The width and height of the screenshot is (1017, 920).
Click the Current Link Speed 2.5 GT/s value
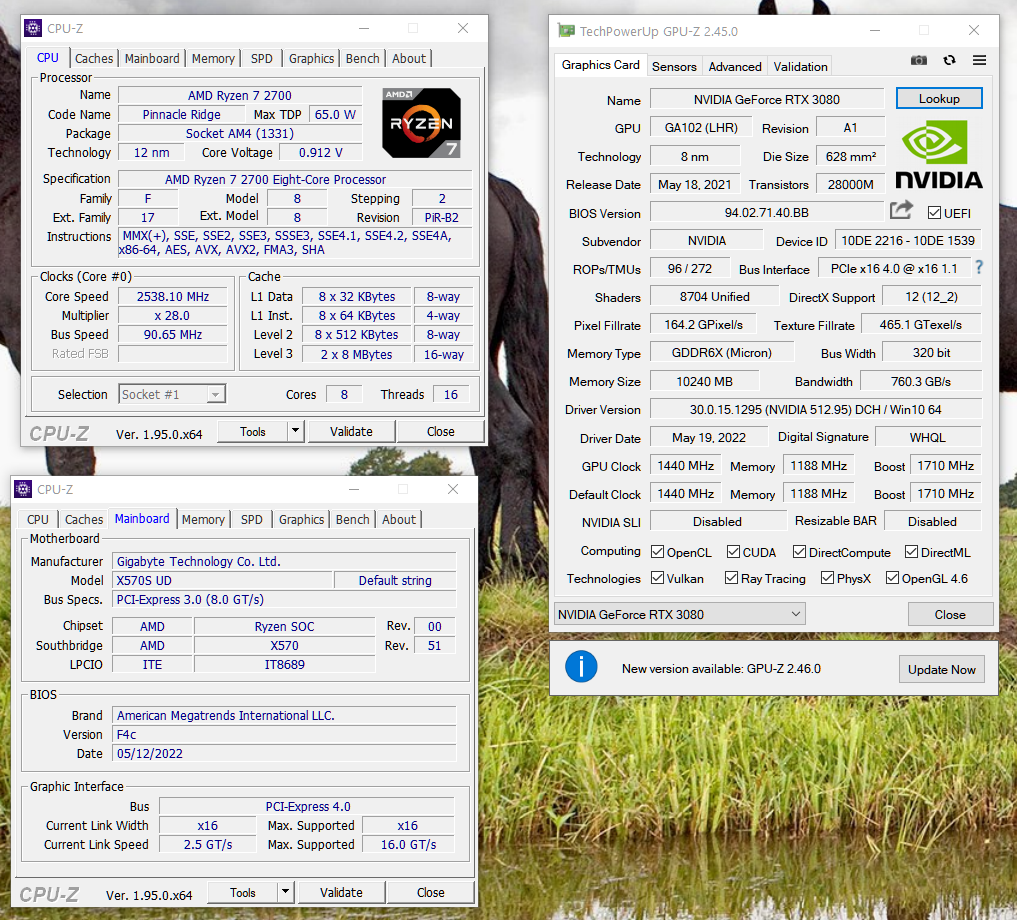pos(208,845)
